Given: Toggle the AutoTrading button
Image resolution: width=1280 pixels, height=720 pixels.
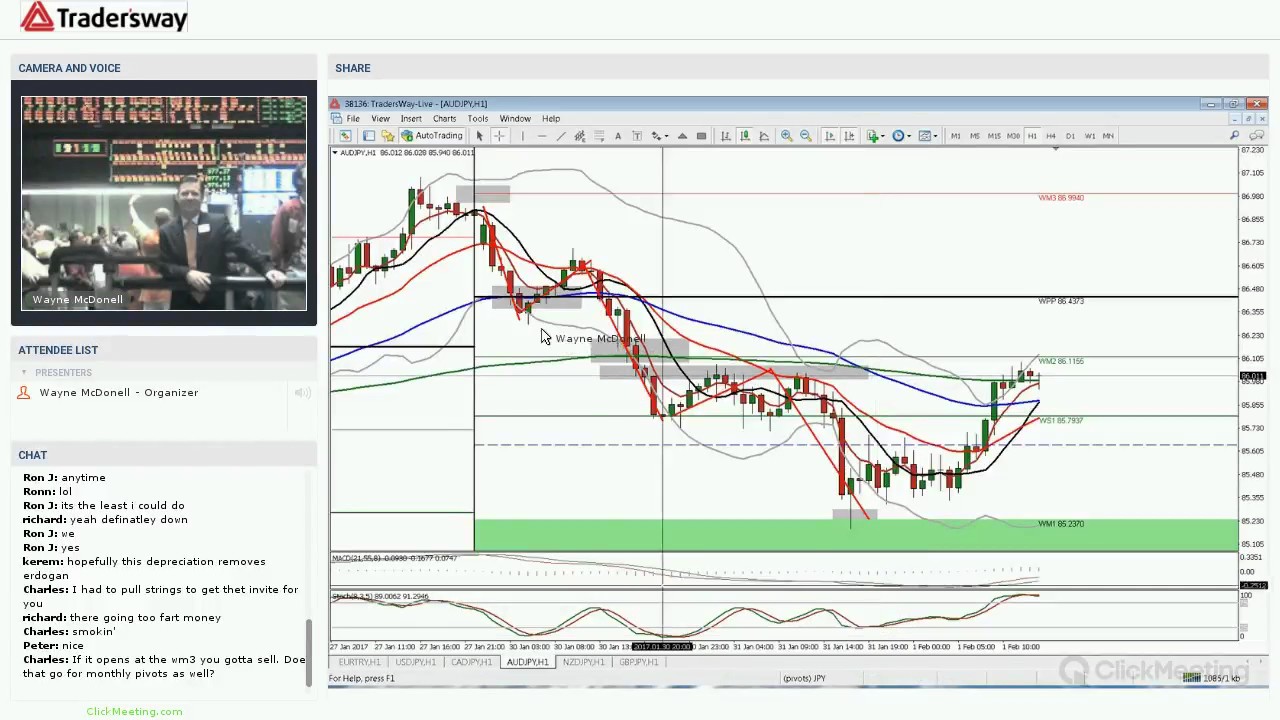Looking at the screenshot, I should pos(433,136).
